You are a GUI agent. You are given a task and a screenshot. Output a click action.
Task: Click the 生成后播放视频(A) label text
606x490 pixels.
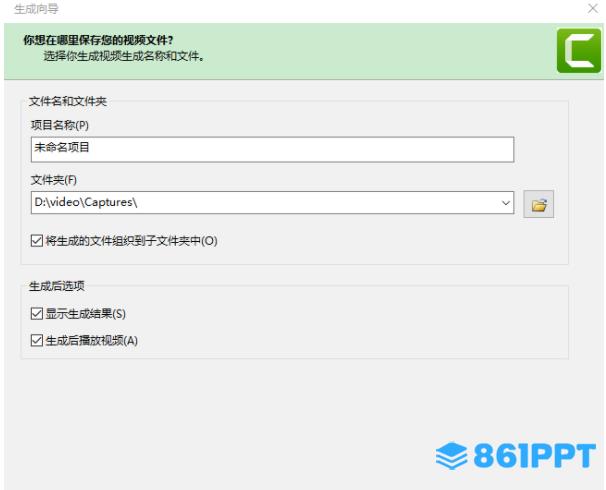(92, 340)
